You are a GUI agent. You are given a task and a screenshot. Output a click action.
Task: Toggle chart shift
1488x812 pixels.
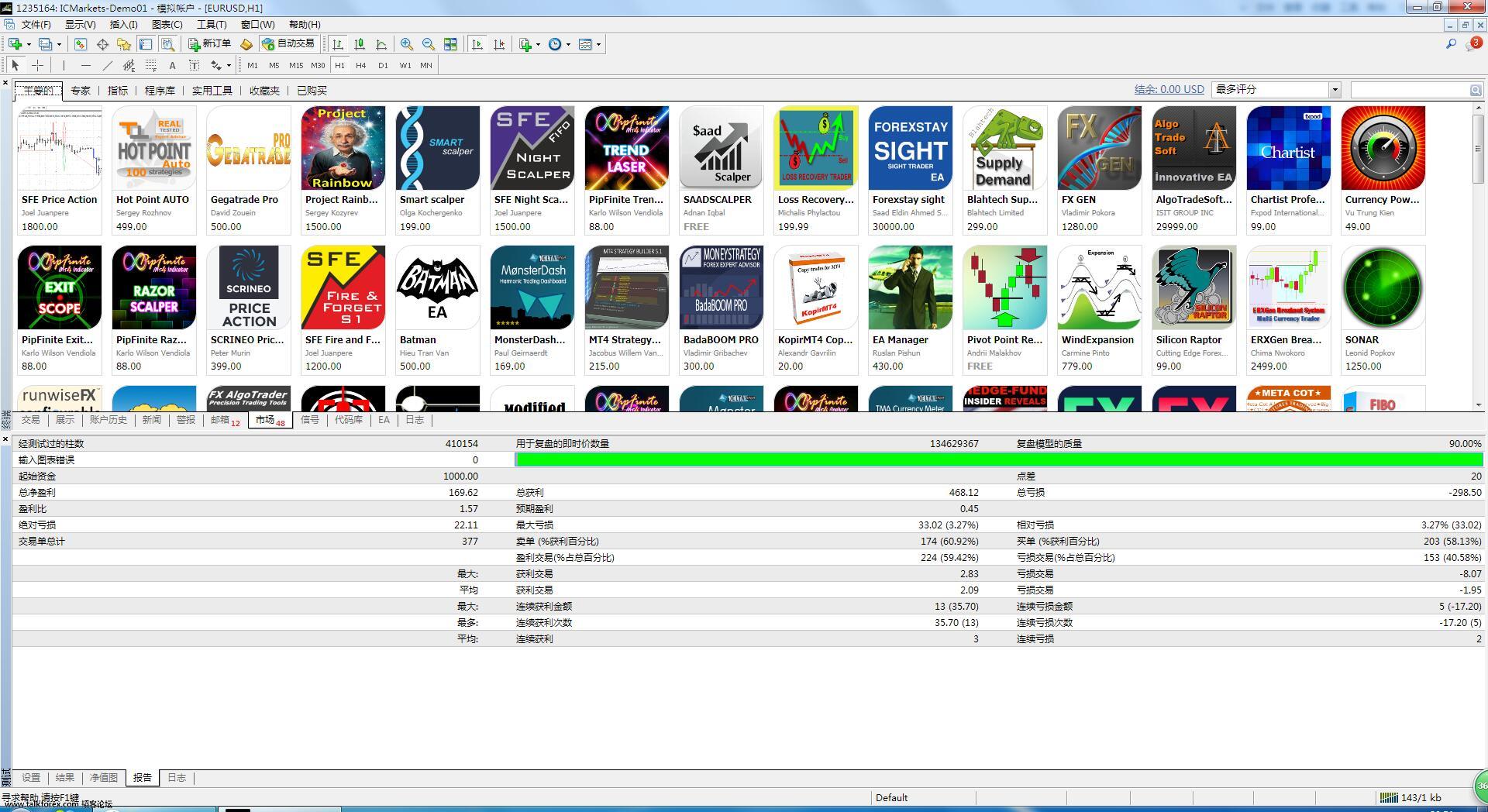click(499, 44)
